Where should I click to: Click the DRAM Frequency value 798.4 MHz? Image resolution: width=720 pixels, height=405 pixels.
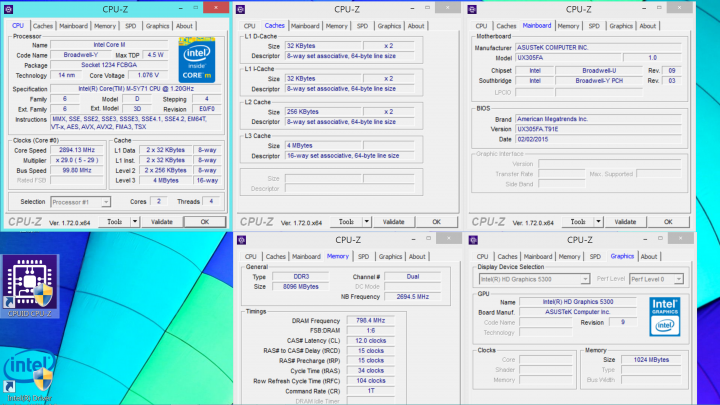370,321
